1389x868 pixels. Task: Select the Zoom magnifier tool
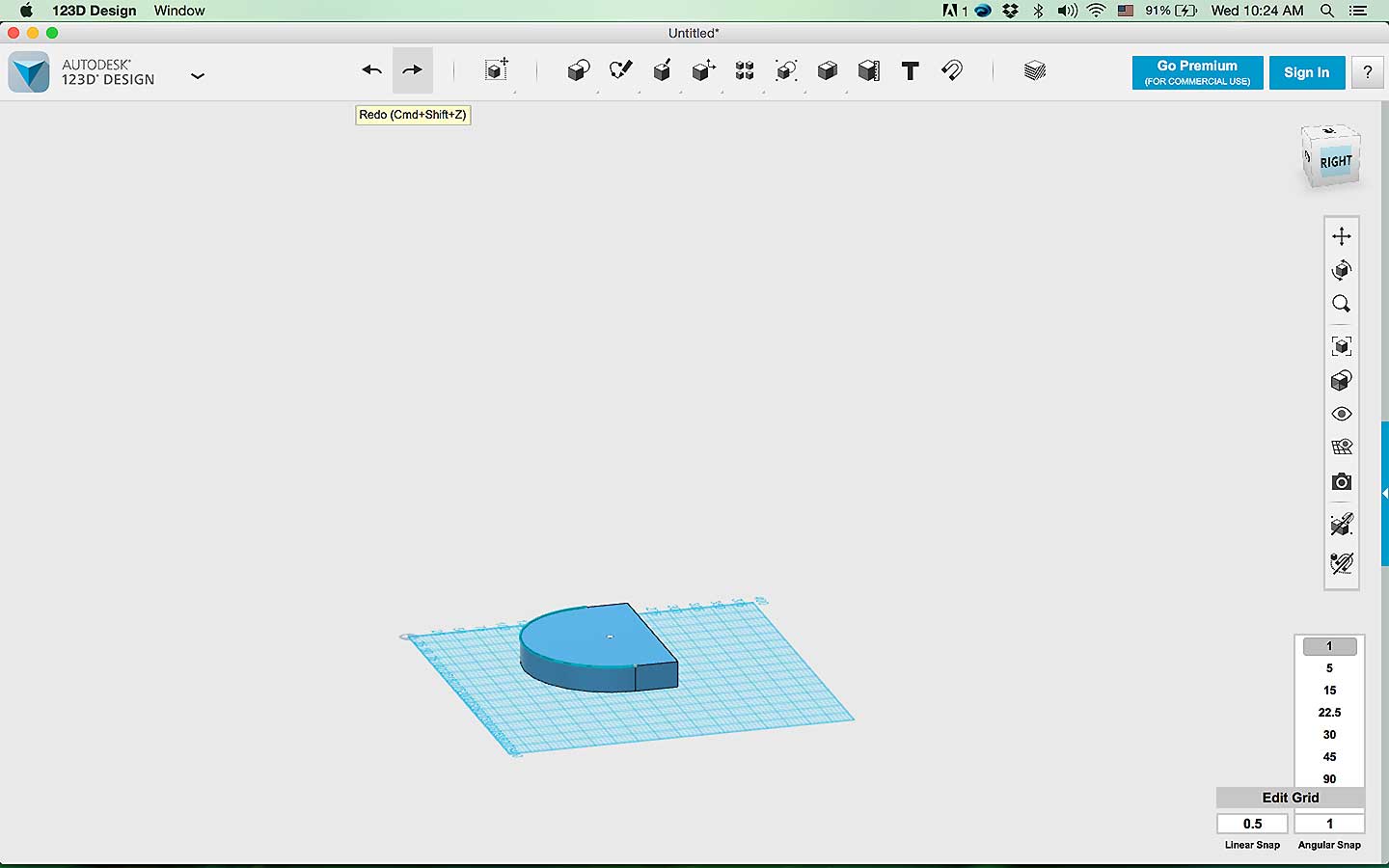click(x=1342, y=304)
